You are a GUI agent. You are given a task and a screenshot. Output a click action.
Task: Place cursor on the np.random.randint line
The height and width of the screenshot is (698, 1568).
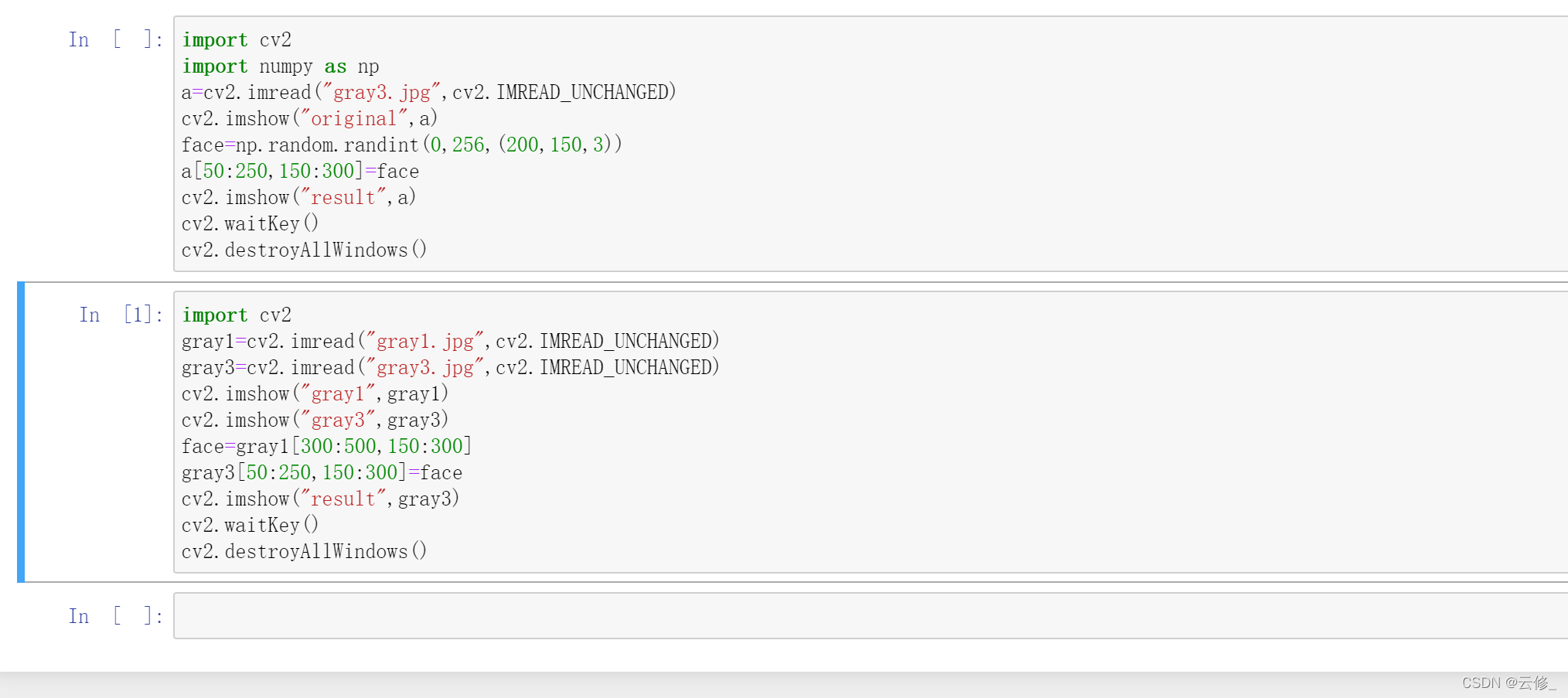401,145
